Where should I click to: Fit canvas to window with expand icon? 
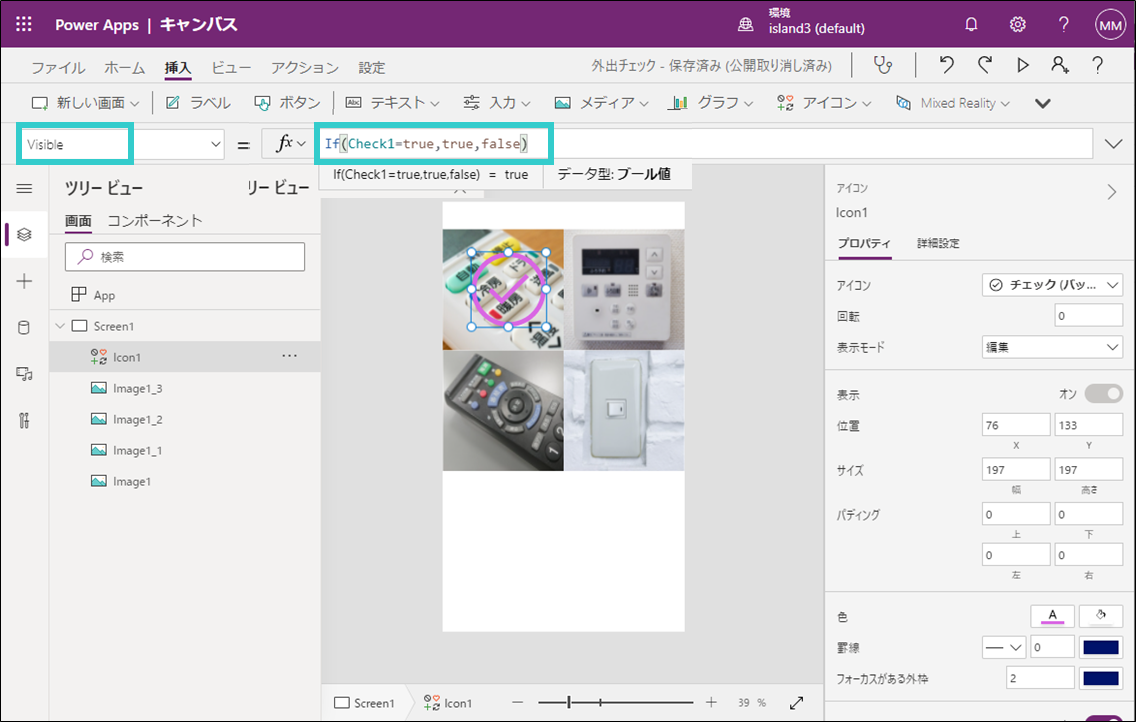(x=796, y=702)
